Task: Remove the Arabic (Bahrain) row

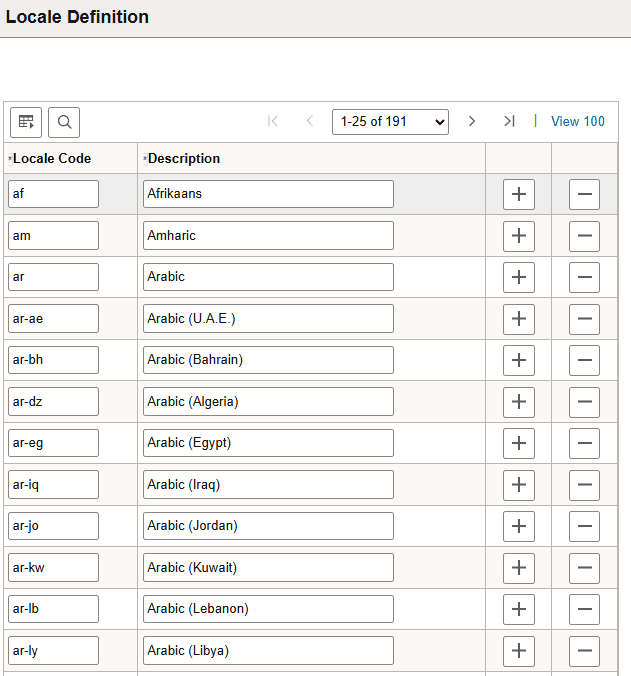Action: (584, 360)
